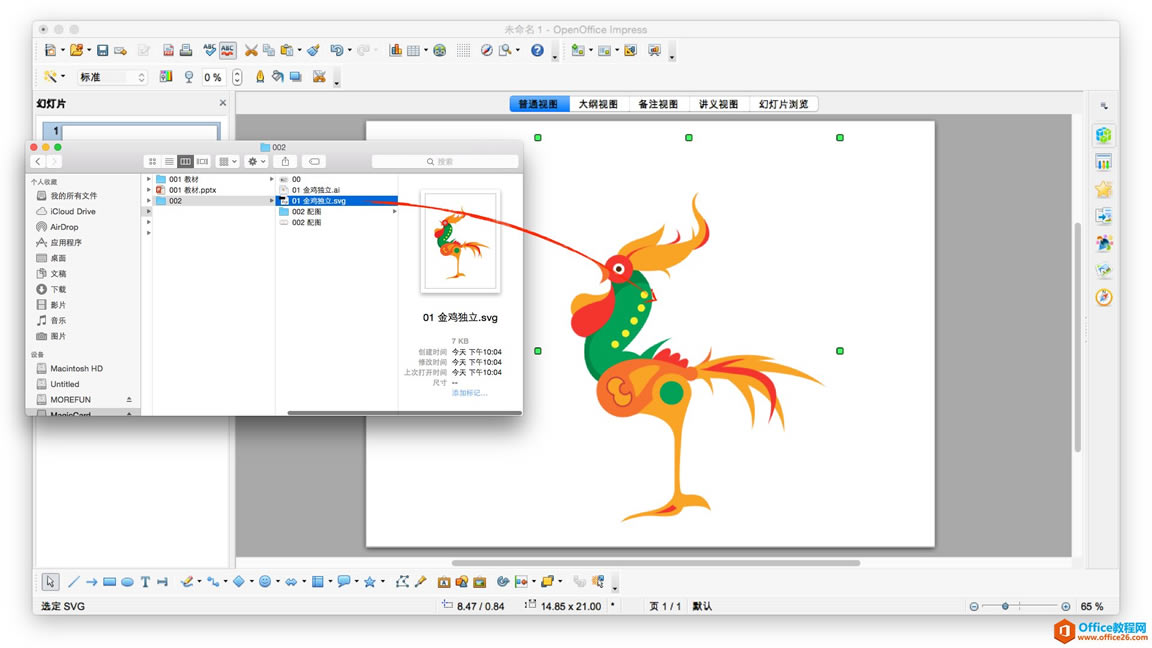The width and height of the screenshot is (1152, 648).
Task: Open the 标准 presentation style dropdown
Action: point(139,77)
